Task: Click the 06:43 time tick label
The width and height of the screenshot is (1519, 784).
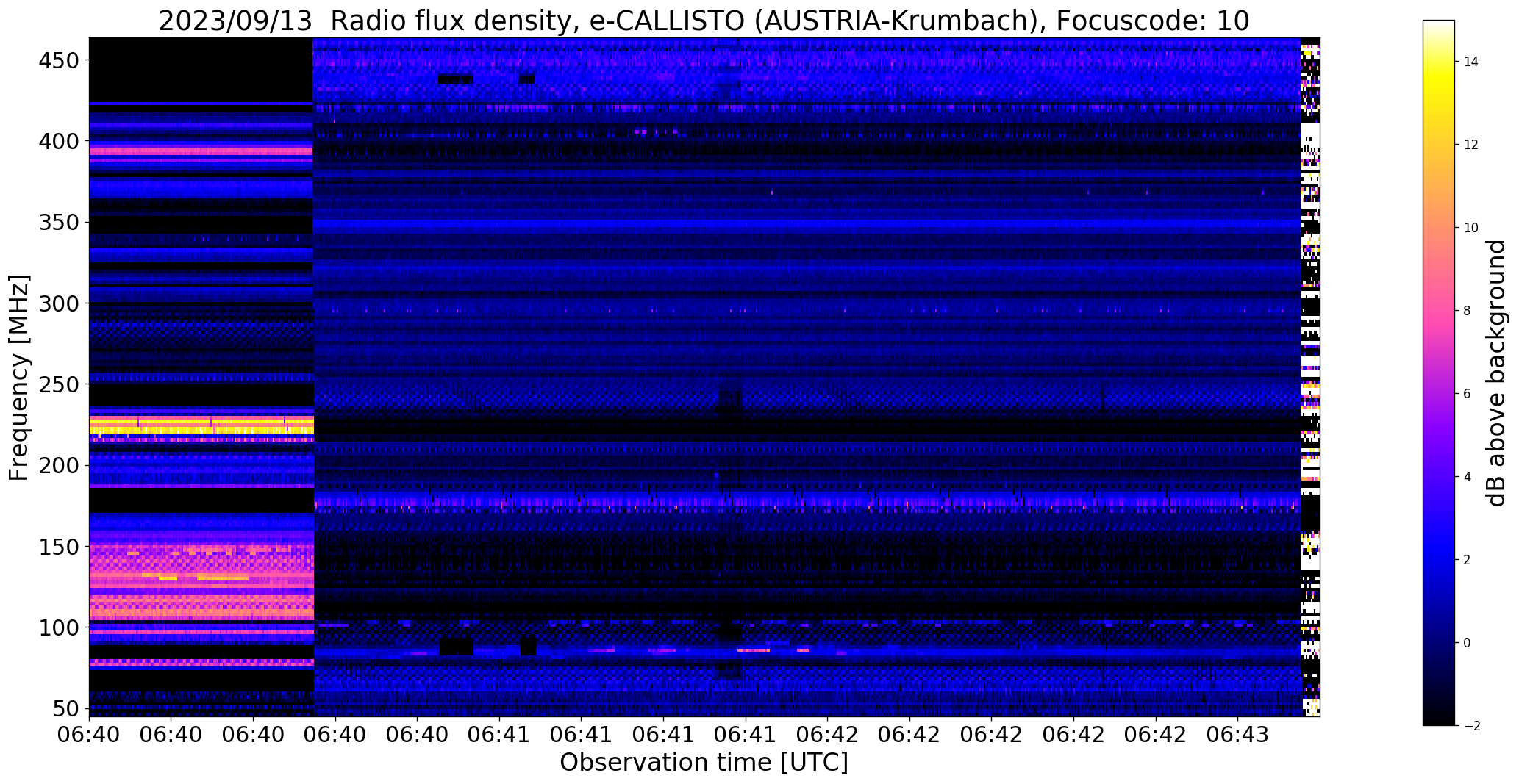Action: (1237, 736)
